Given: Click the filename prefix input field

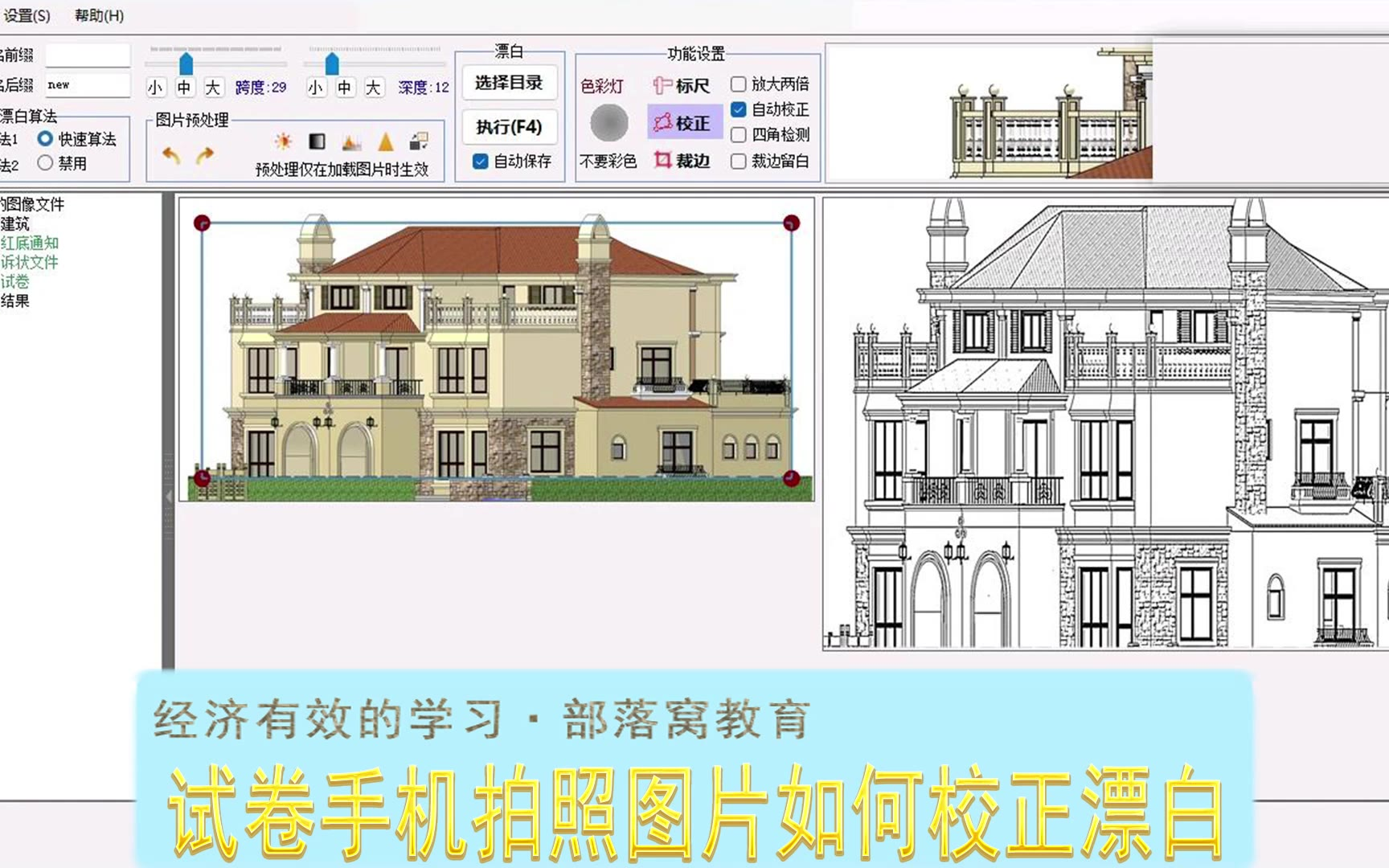Looking at the screenshot, I should (87, 55).
